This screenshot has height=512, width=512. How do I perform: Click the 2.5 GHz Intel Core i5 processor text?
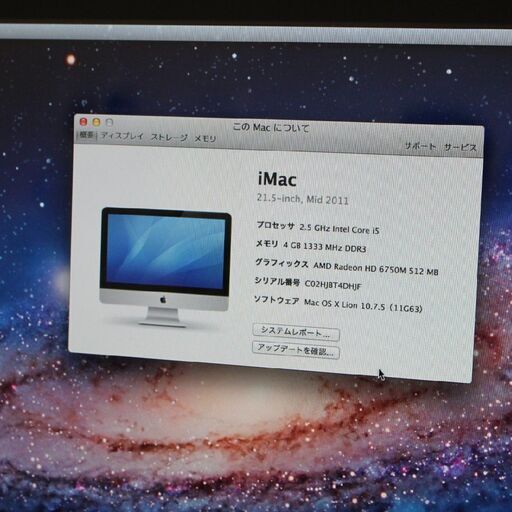pyautogui.click(x=339, y=229)
